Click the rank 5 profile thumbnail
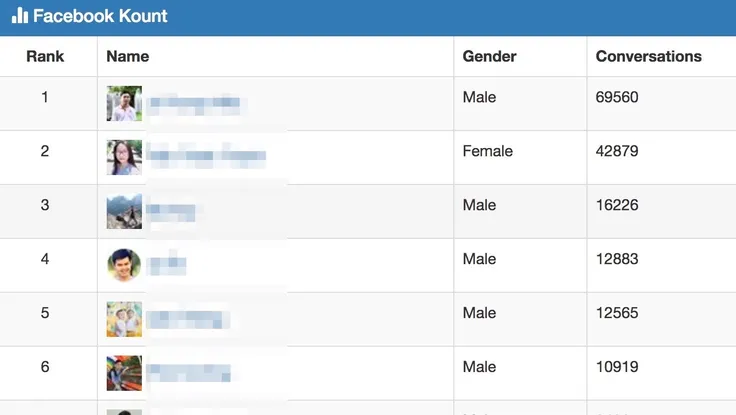The height and width of the screenshot is (415, 736). [x=124, y=319]
